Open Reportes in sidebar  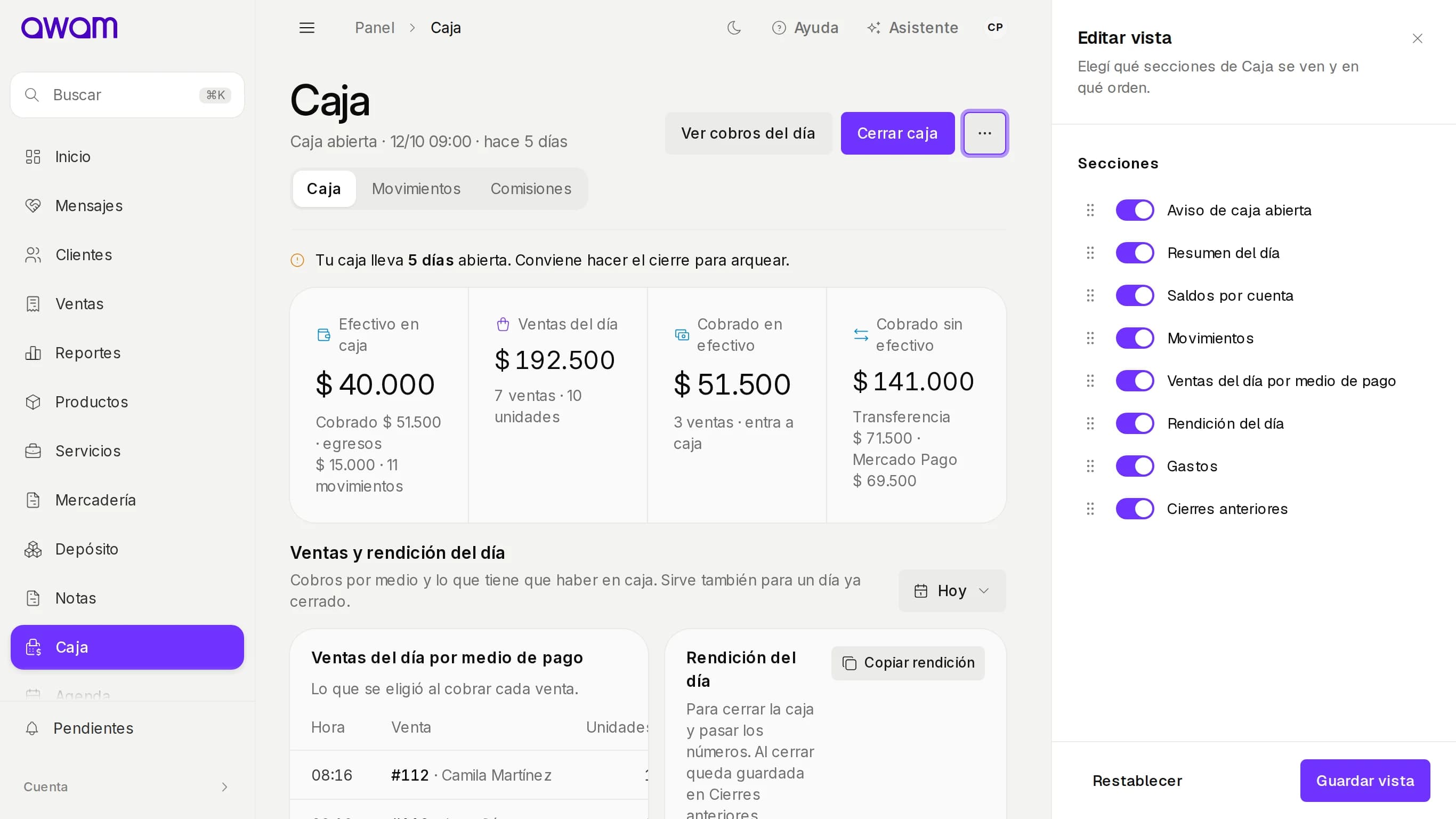click(x=127, y=353)
